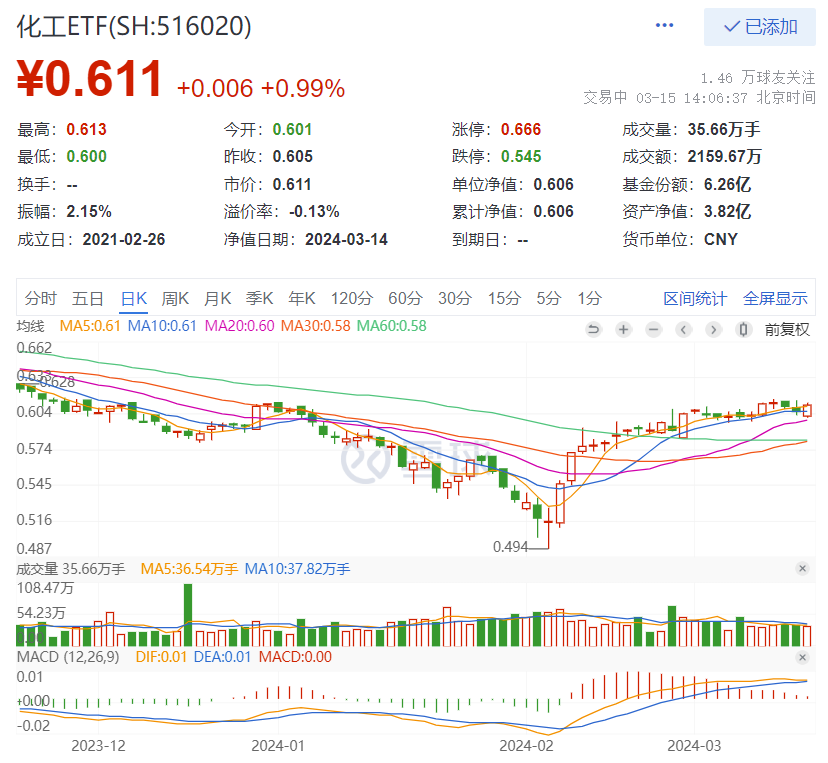Enable 全屏显示 fullscreen mode
This screenshot has height=763, width=828.
pyautogui.click(x=775, y=298)
